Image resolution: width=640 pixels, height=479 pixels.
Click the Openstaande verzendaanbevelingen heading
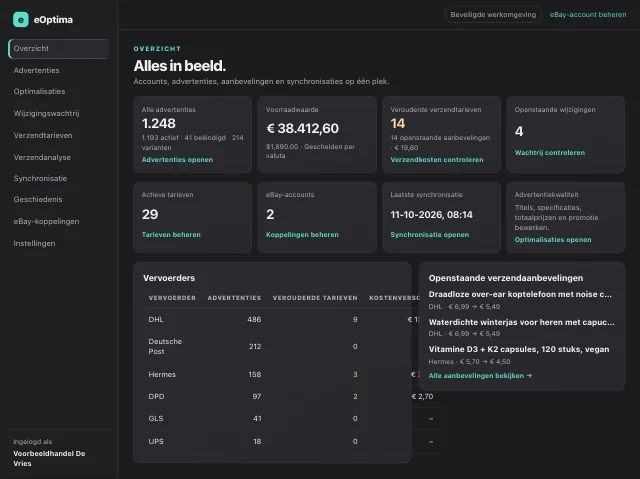pos(506,278)
